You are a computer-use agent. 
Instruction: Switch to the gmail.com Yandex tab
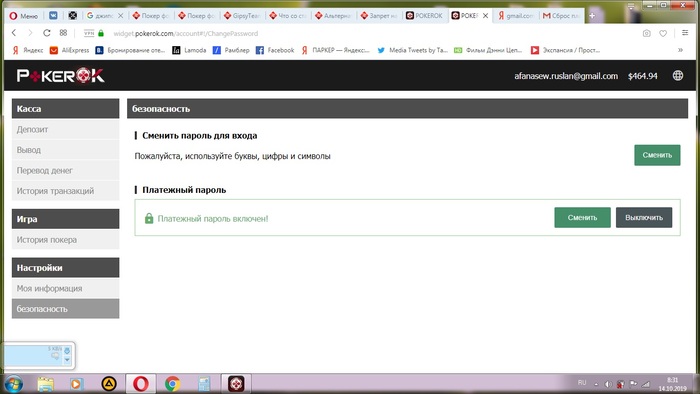(516, 16)
